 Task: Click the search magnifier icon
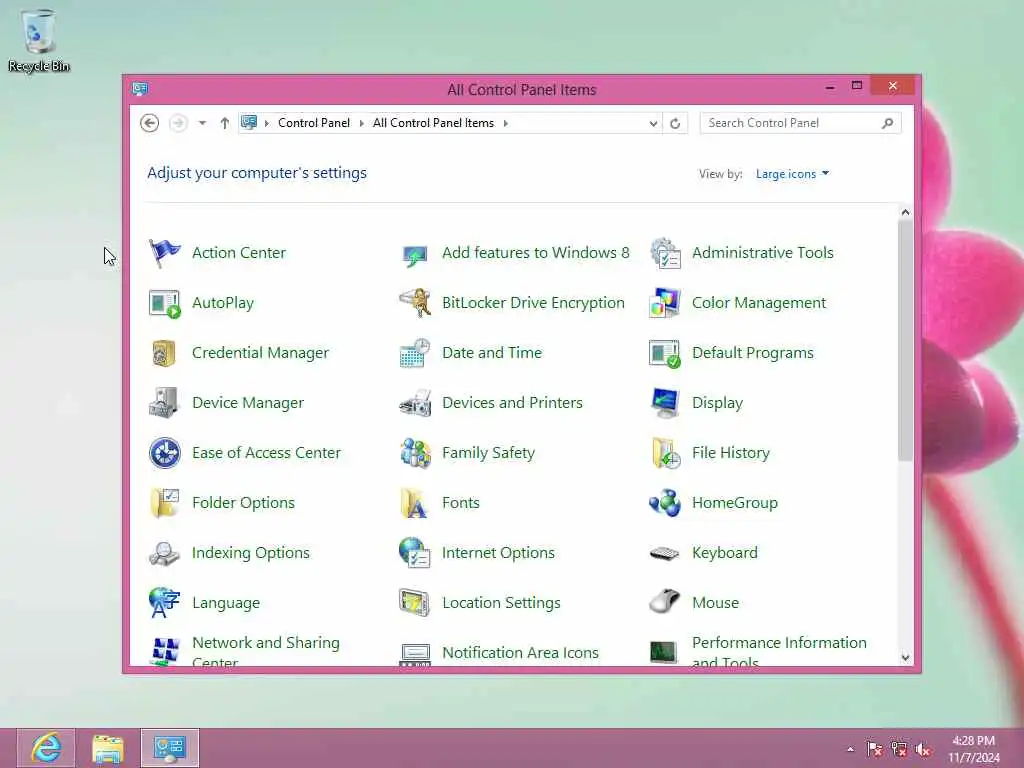(888, 123)
